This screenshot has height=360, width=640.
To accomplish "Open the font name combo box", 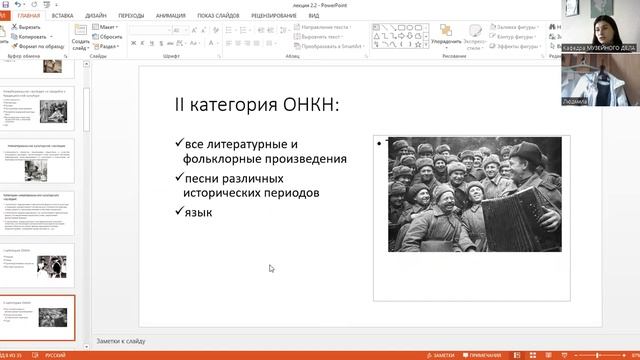I will pyautogui.click(x=150, y=30).
